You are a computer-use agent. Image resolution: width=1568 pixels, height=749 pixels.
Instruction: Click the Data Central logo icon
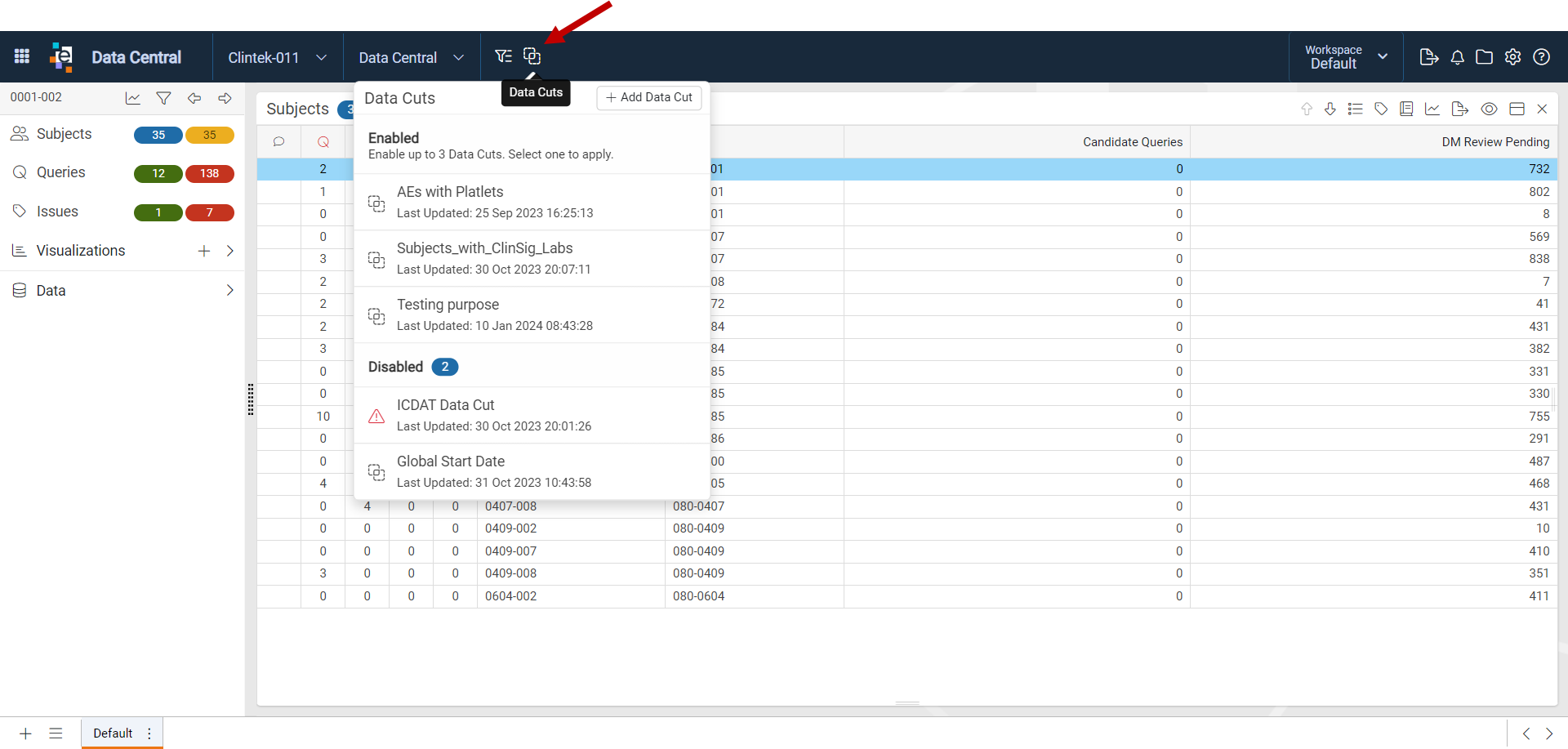pyautogui.click(x=61, y=56)
